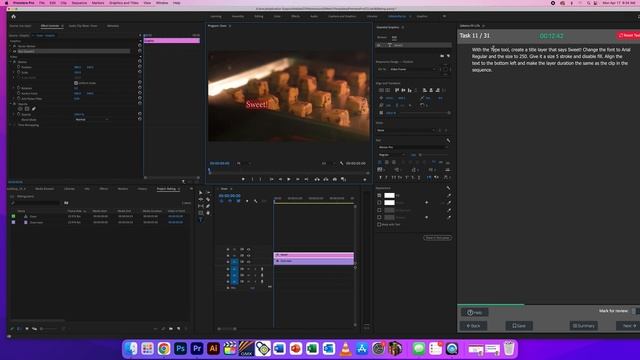Toggle Uniform Scale checkbox

(x=76, y=83)
